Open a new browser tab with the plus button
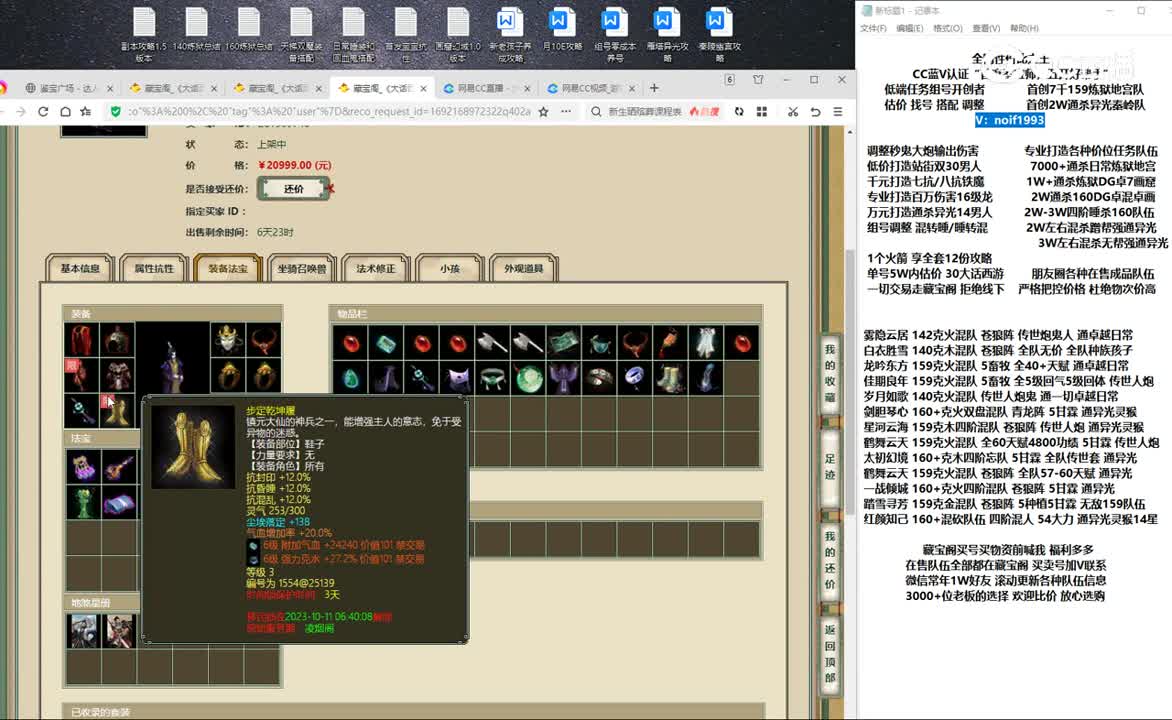 (x=654, y=88)
